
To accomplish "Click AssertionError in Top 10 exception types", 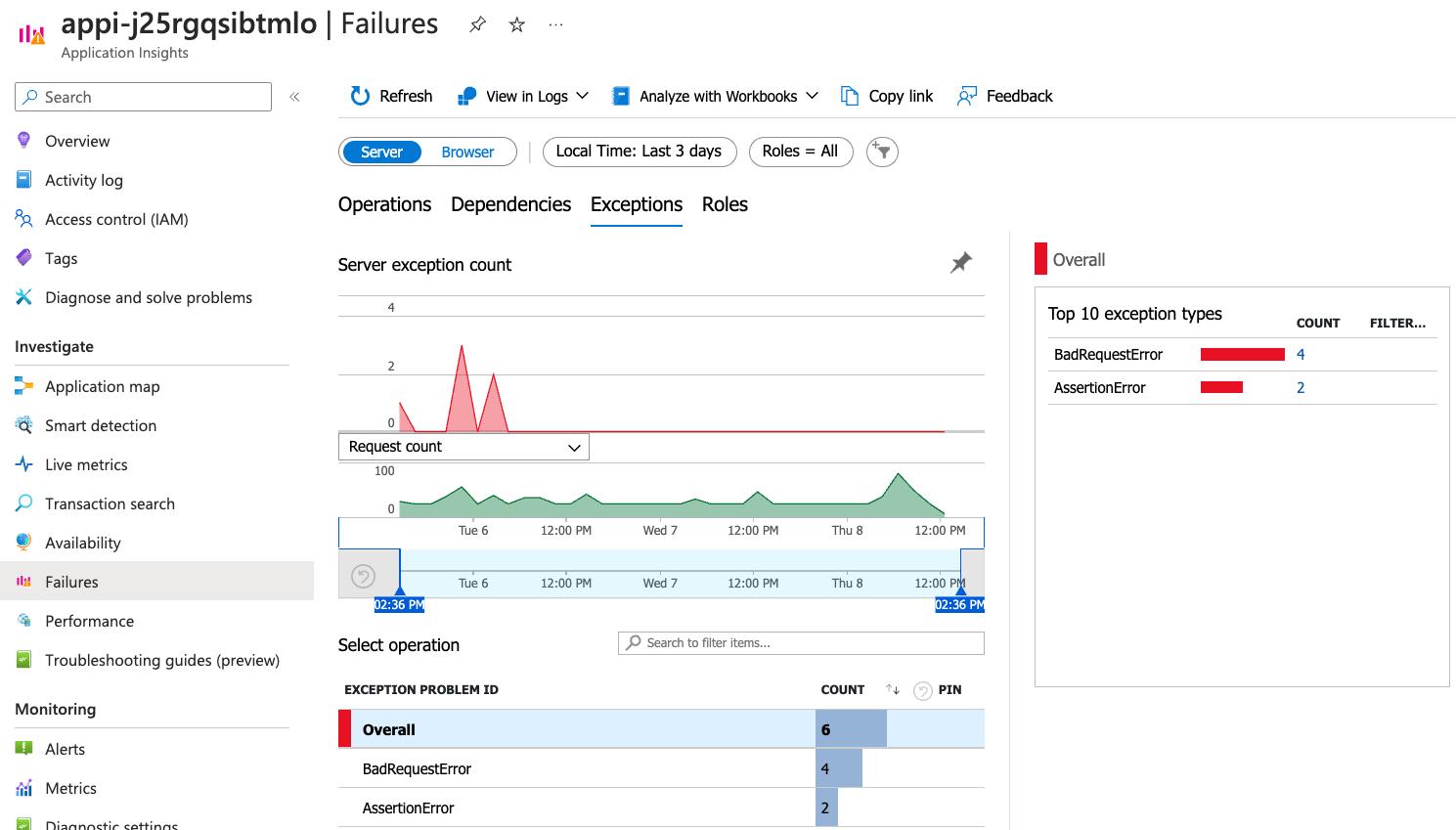I will pyautogui.click(x=1099, y=387).
